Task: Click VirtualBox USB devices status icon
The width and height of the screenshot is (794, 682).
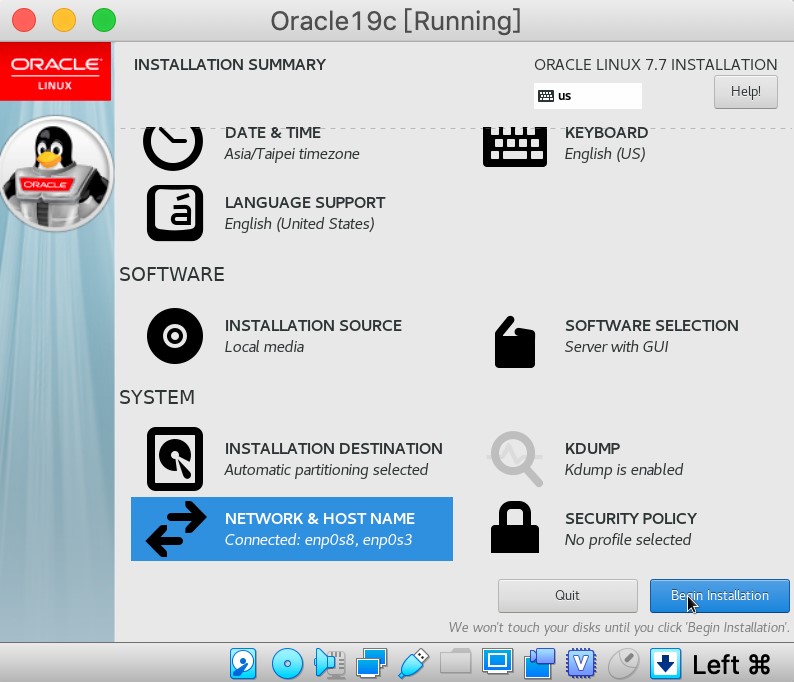Action: click(x=413, y=663)
